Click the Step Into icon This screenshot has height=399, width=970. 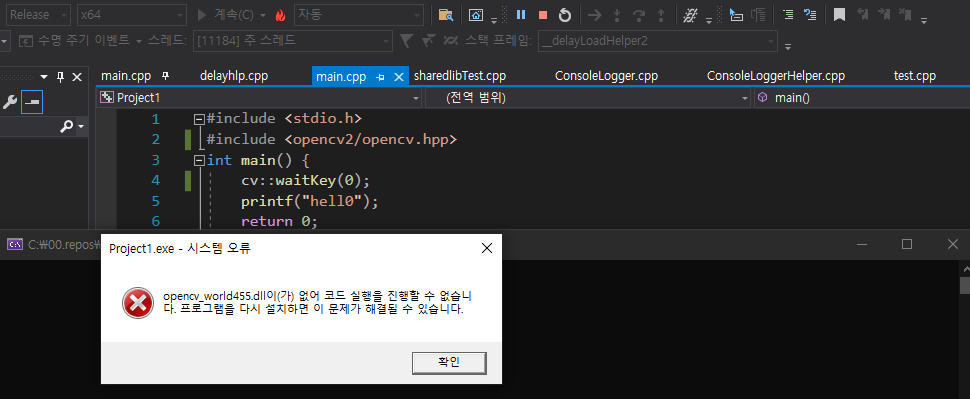(616, 15)
